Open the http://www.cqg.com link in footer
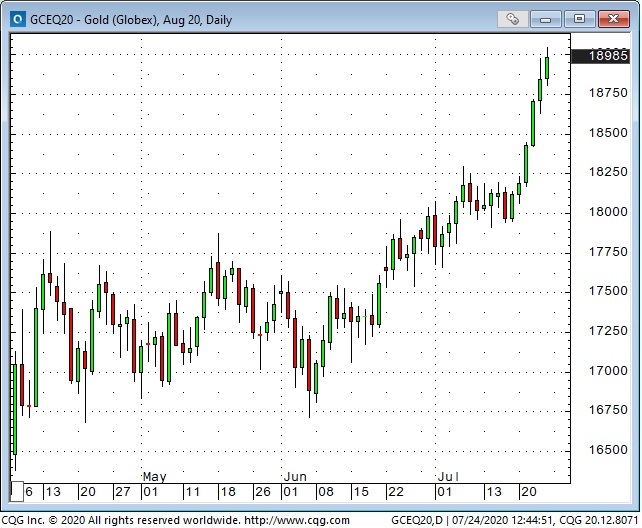 point(297,520)
